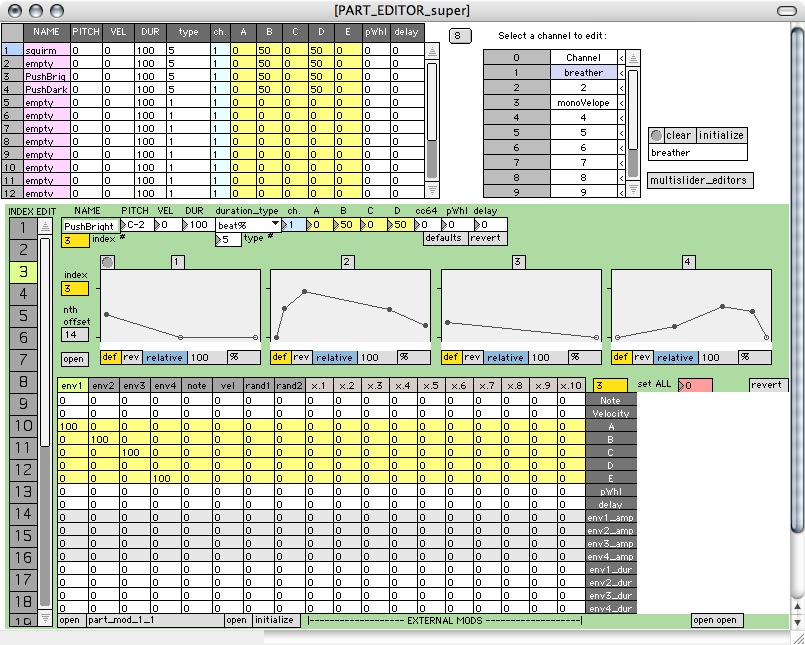The height and width of the screenshot is (645, 805).
Task: Toggle the gray circle above envelope 1
Action: (107, 262)
